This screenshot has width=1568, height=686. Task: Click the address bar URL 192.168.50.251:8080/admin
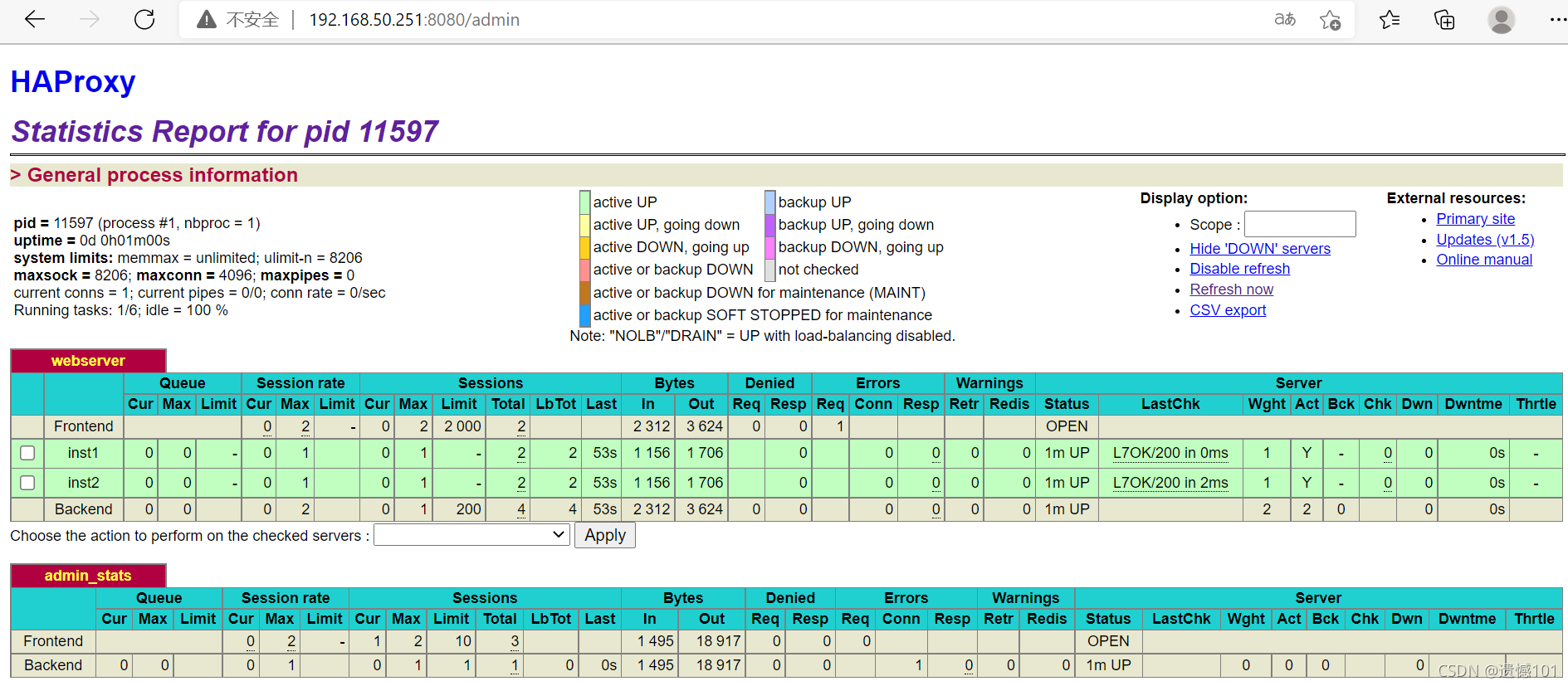click(x=414, y=20)
